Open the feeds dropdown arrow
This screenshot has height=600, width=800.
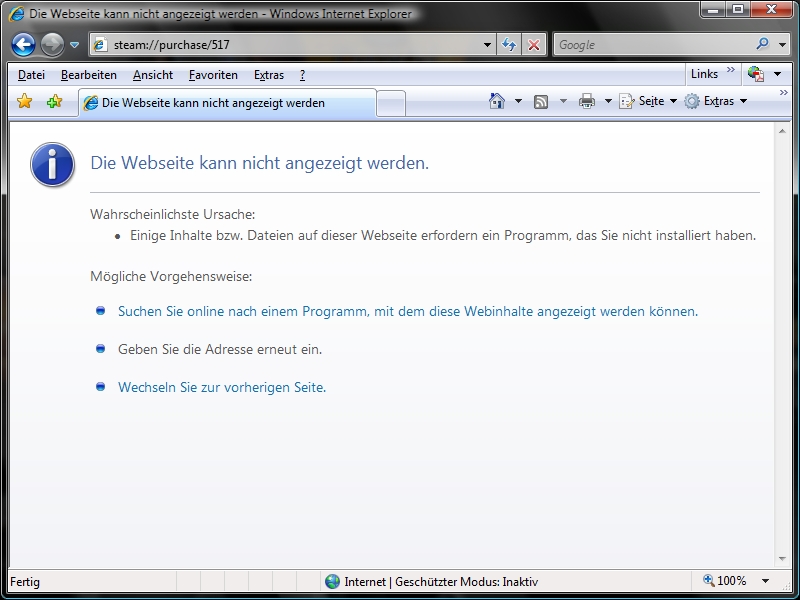click(563, 101)
